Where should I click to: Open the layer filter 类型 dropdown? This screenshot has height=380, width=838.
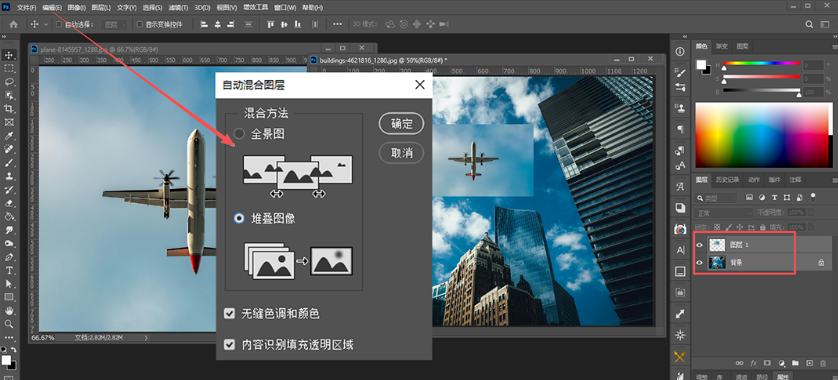[716, 198]
